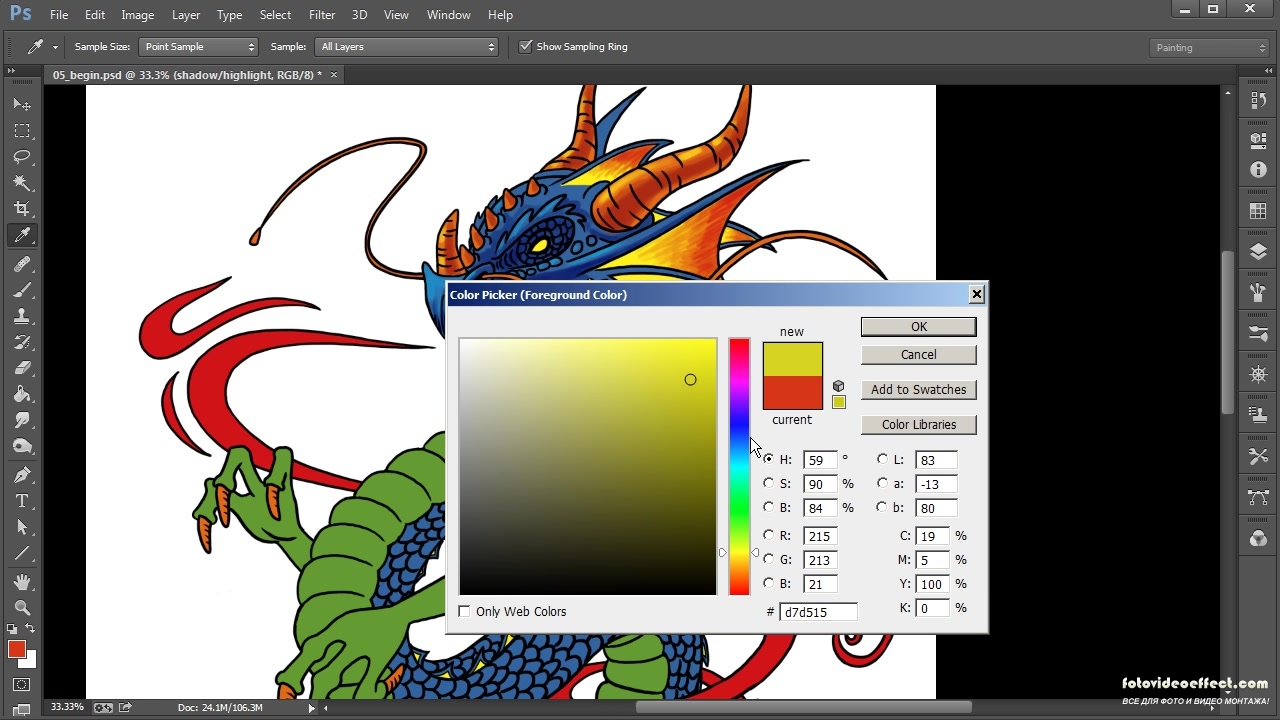Select the Sponge tool
The height and width of the screenshot is (720, 1280).
[22, 446]
